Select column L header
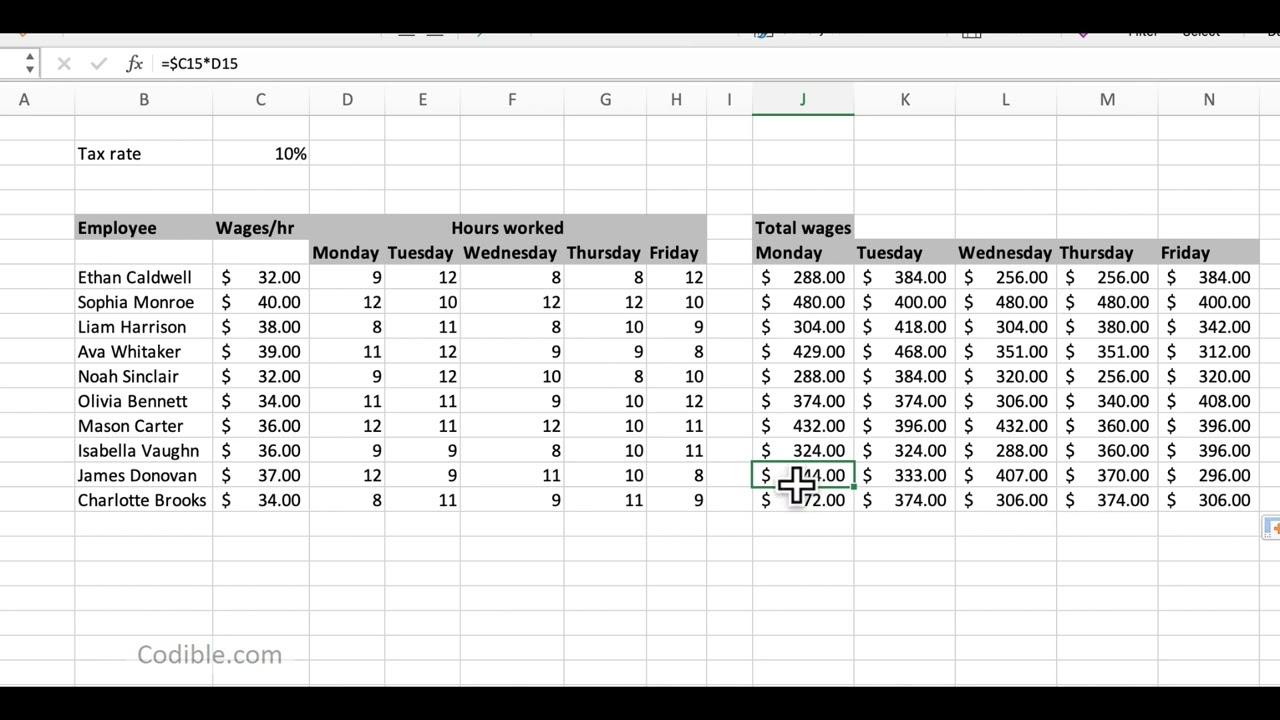This screenshot has height=720, width=1280. pos(1006,100)
